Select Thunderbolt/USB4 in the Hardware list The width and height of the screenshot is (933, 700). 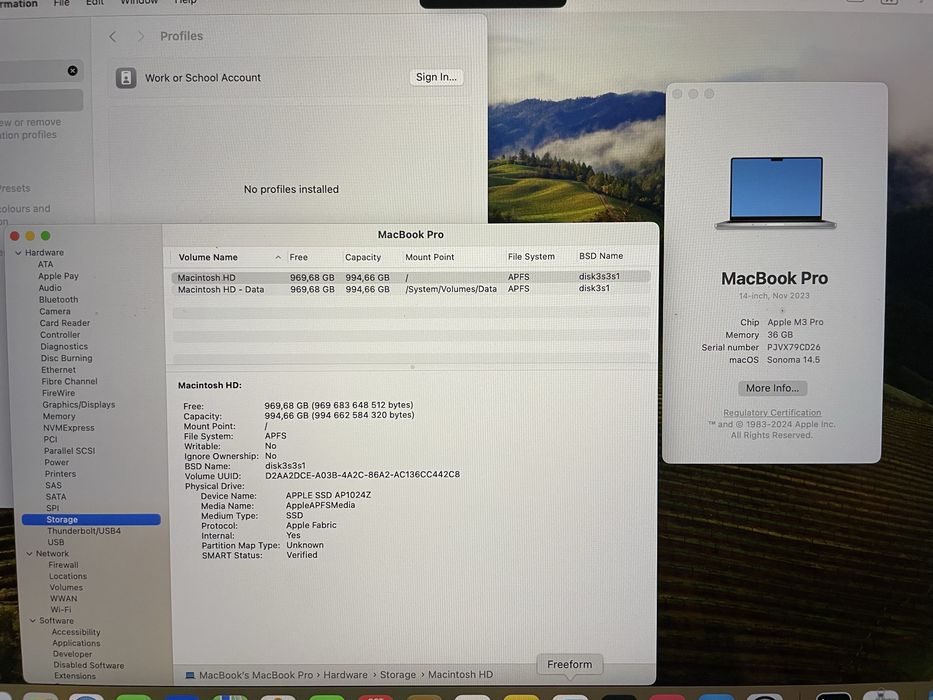(84, 531)
